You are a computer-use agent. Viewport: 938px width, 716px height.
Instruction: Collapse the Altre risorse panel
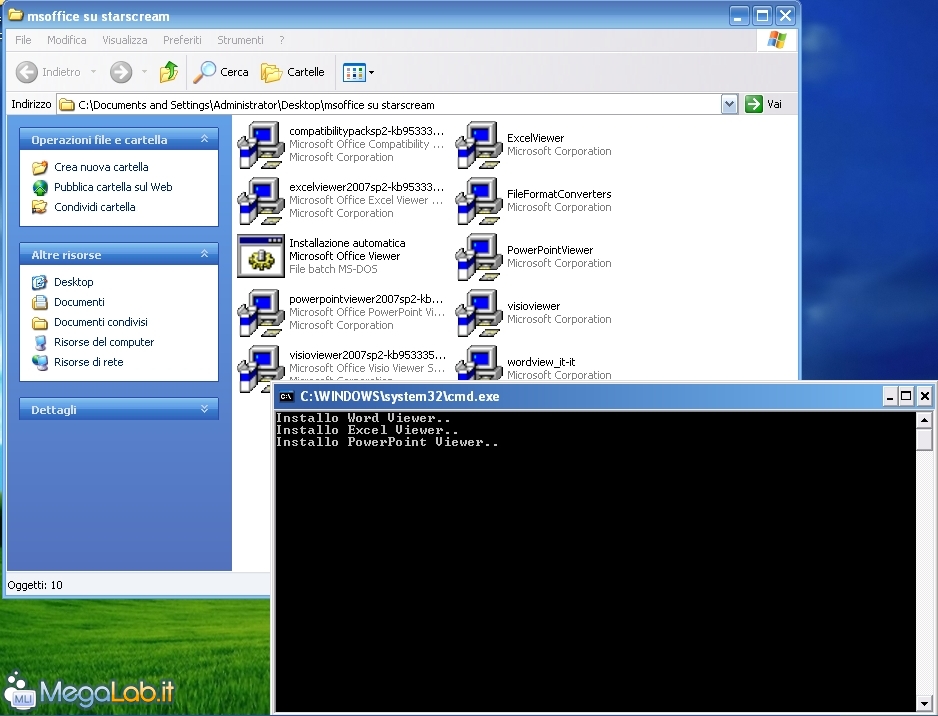click(205, 254)
